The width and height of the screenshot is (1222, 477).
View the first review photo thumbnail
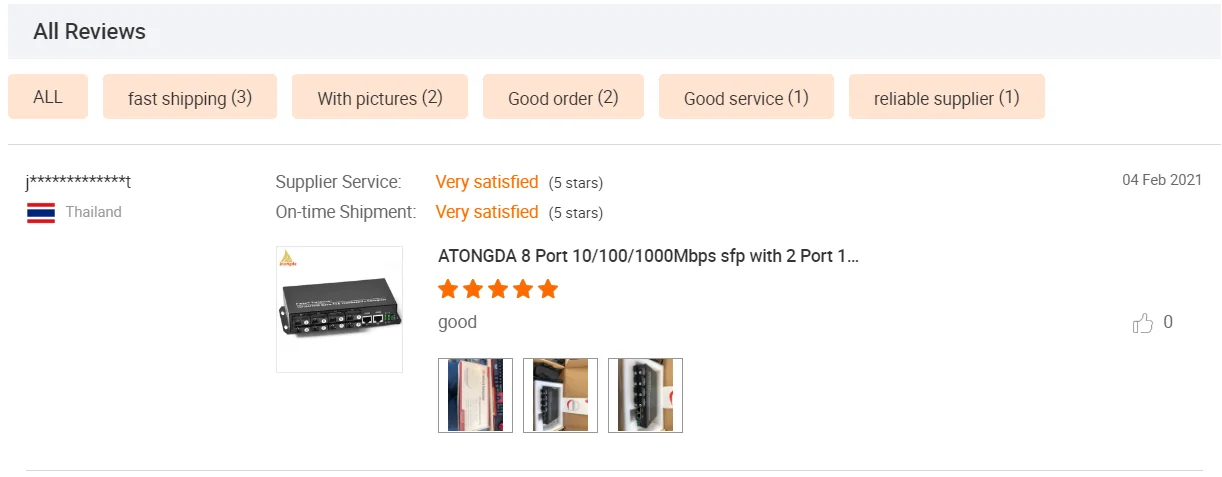tap(475, 395)
